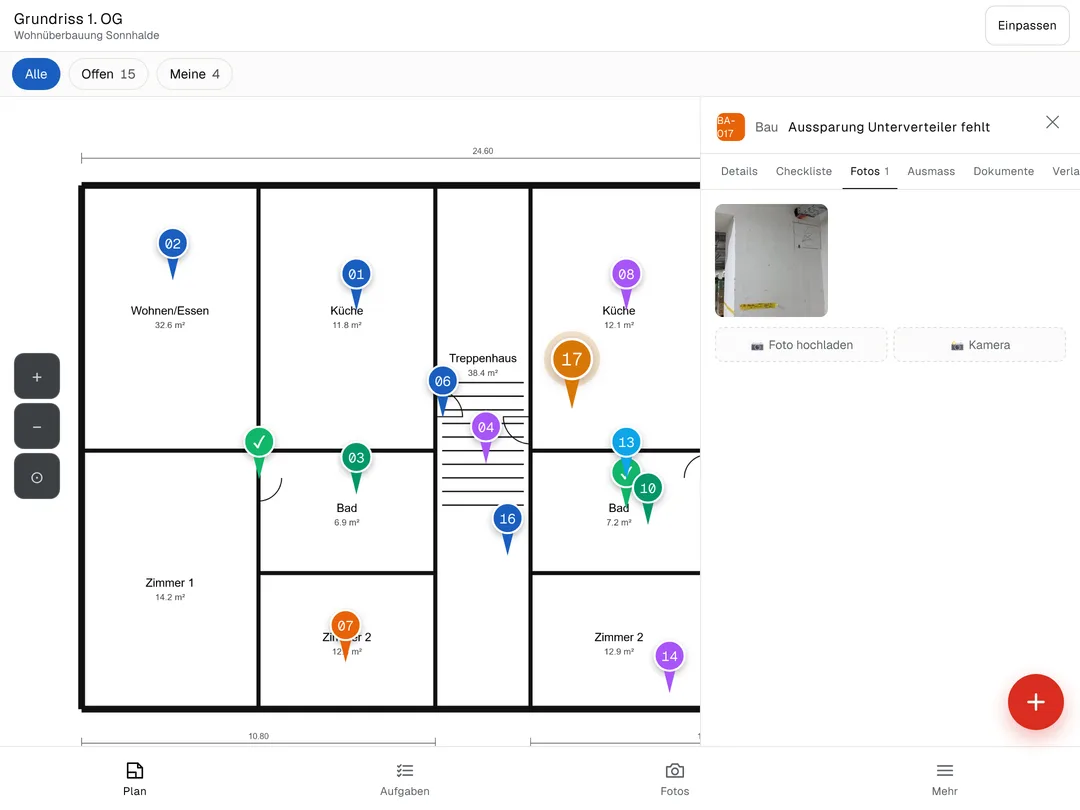This screenshot has width=1080, height=810.
Task: Select blue pin 16
Action: point(508,519)
